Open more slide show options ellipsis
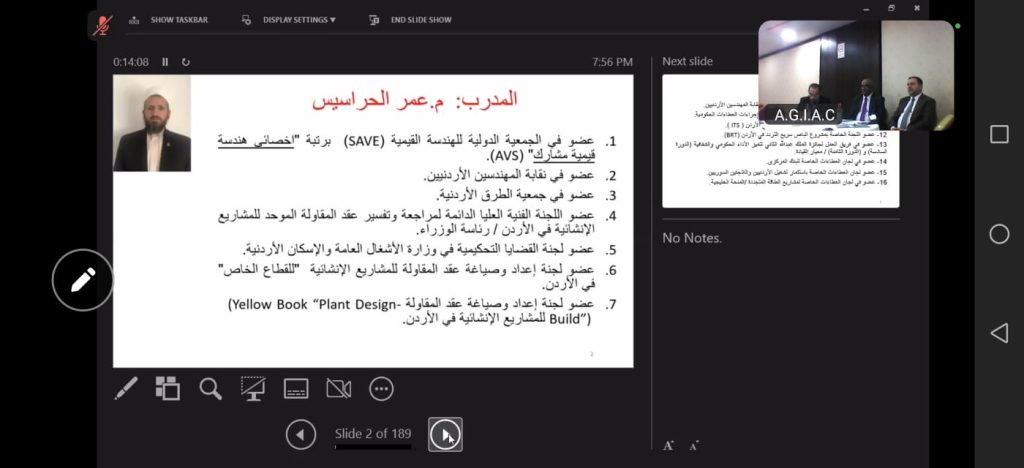The image size is (1024, 468). 381,389
